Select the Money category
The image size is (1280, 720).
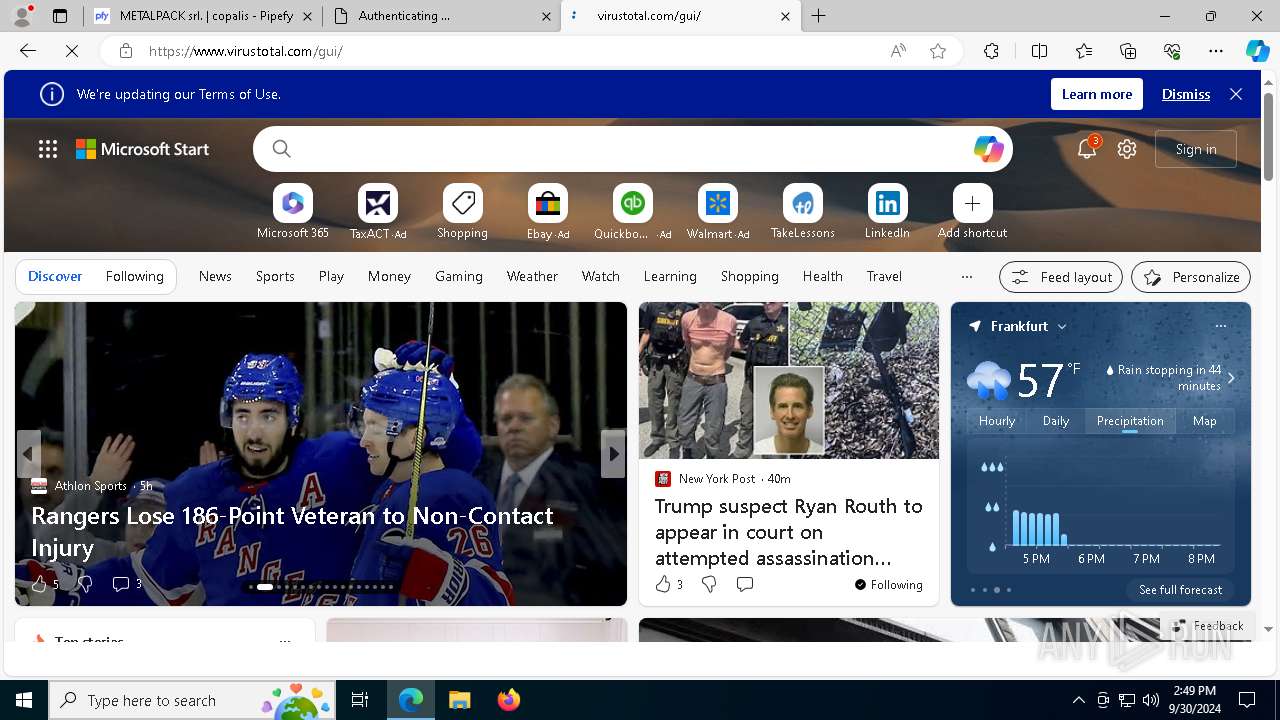pyautogui.click(x=389, y=276)
